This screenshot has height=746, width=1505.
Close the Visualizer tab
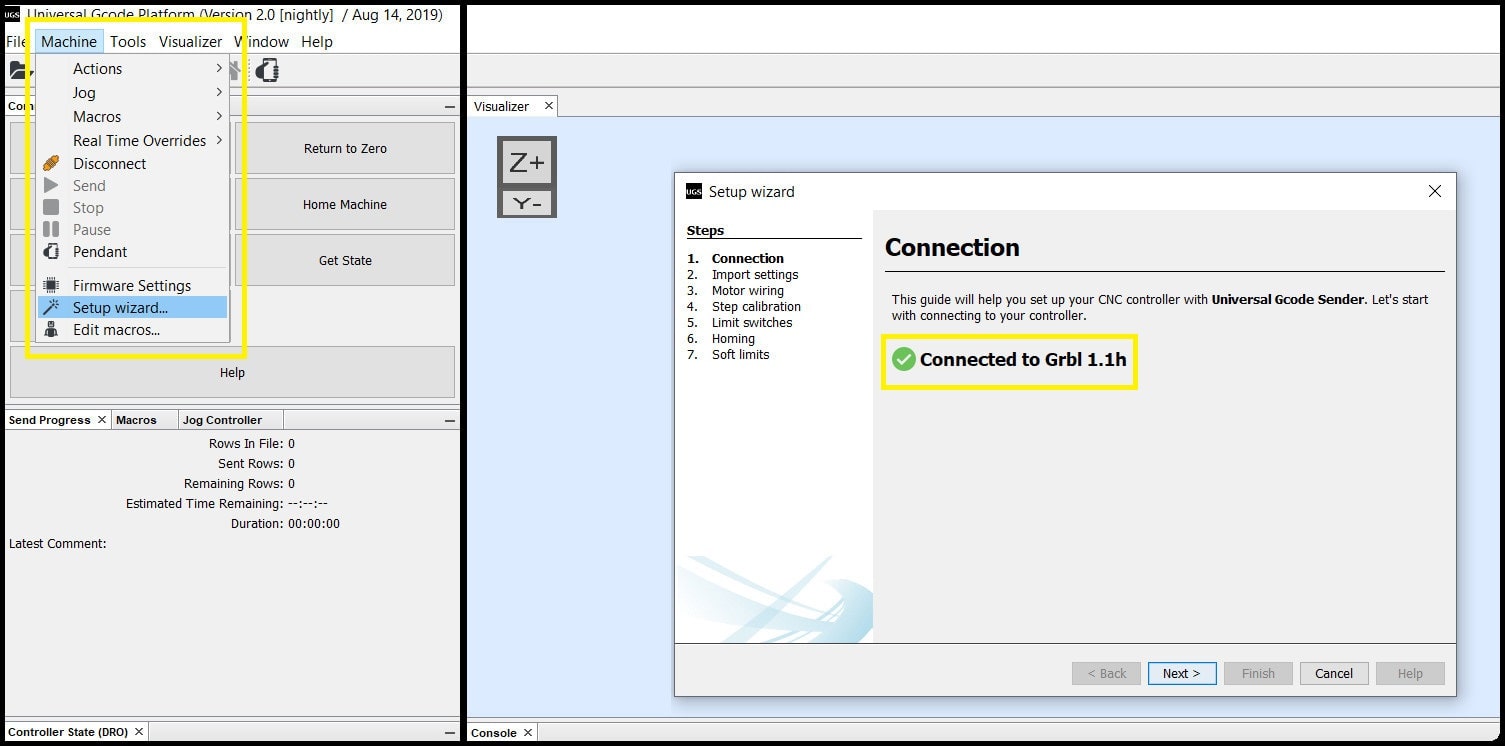pyautogui.click(x=548, y=106)
